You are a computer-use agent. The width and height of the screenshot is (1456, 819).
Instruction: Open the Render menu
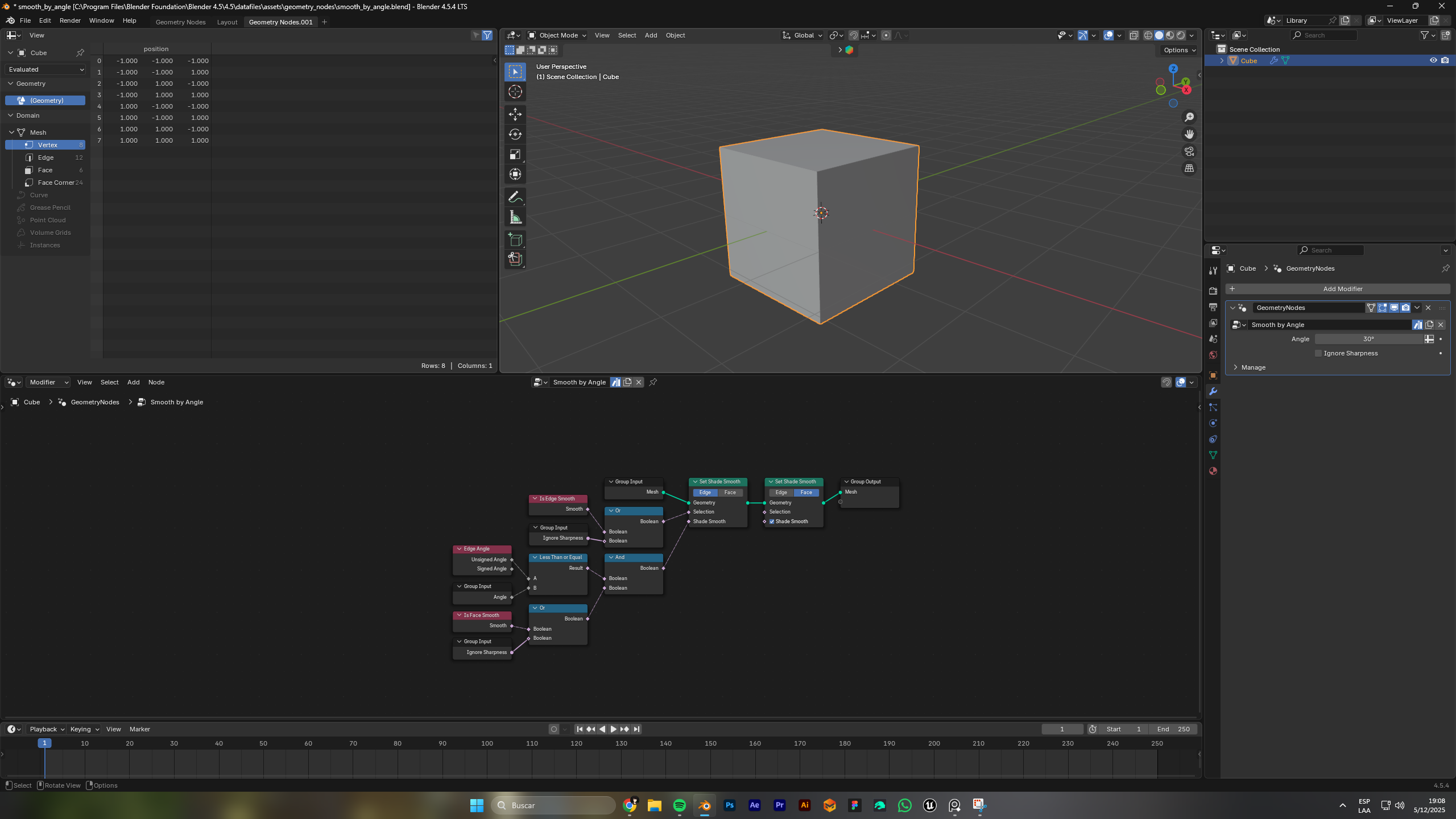click(70, 20)
